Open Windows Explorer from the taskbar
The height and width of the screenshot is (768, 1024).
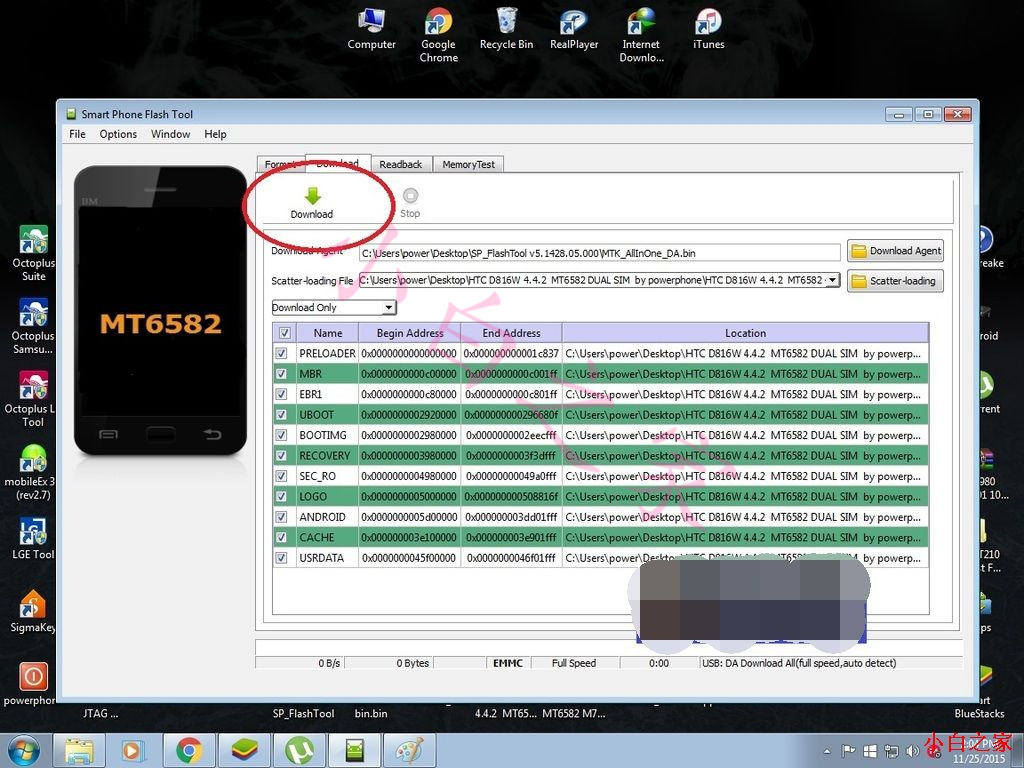click(78, 750)
